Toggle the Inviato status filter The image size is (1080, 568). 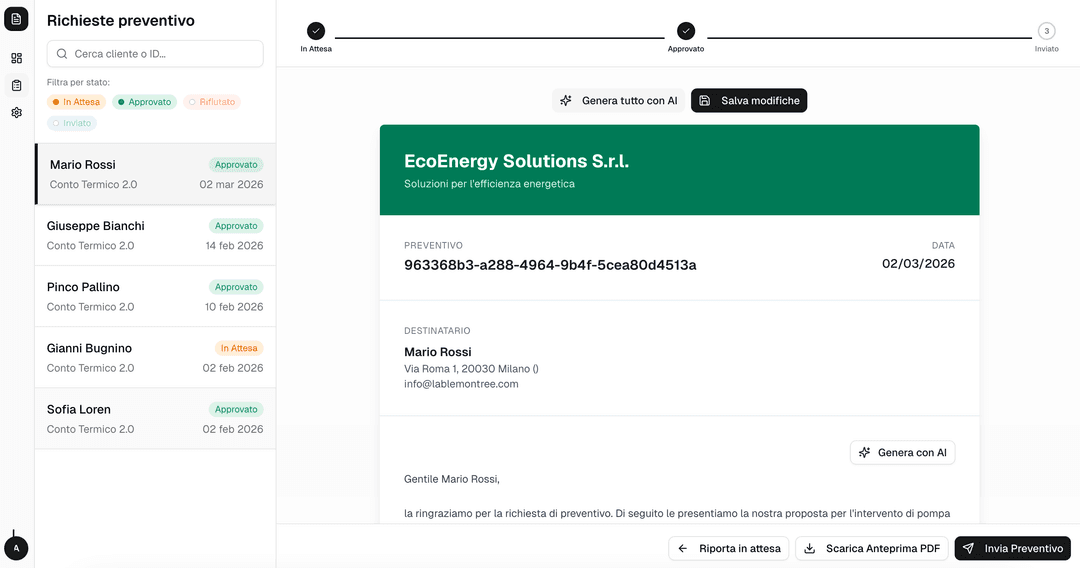72,123
